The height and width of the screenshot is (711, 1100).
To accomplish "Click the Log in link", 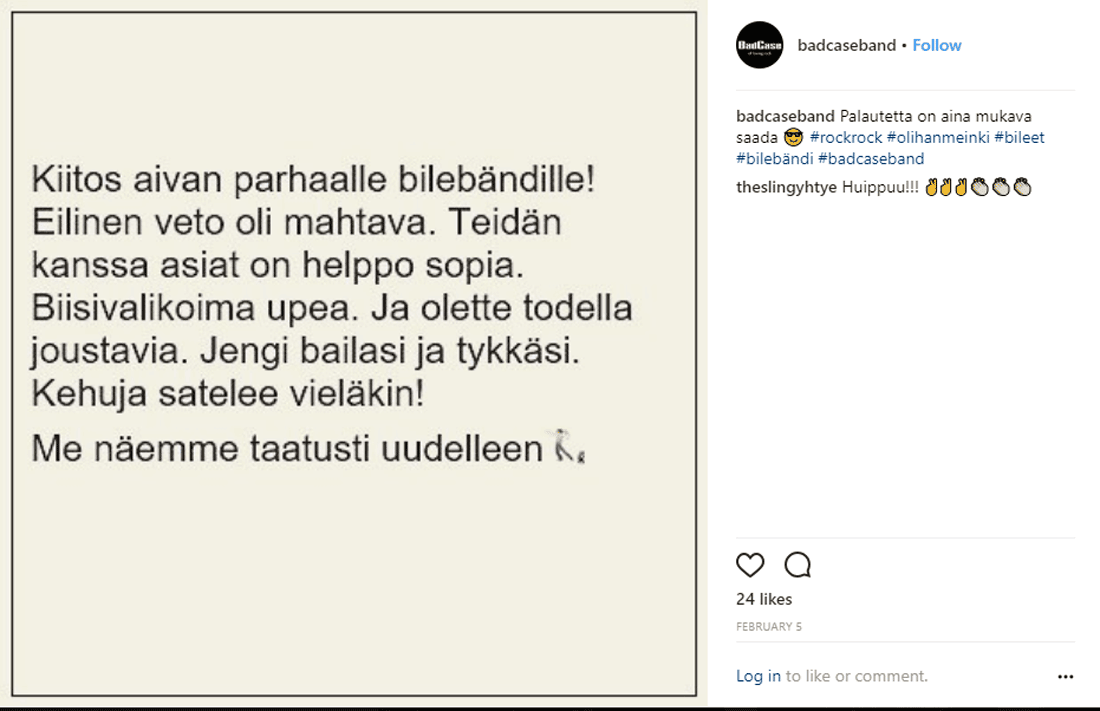I will coord(758,676).
